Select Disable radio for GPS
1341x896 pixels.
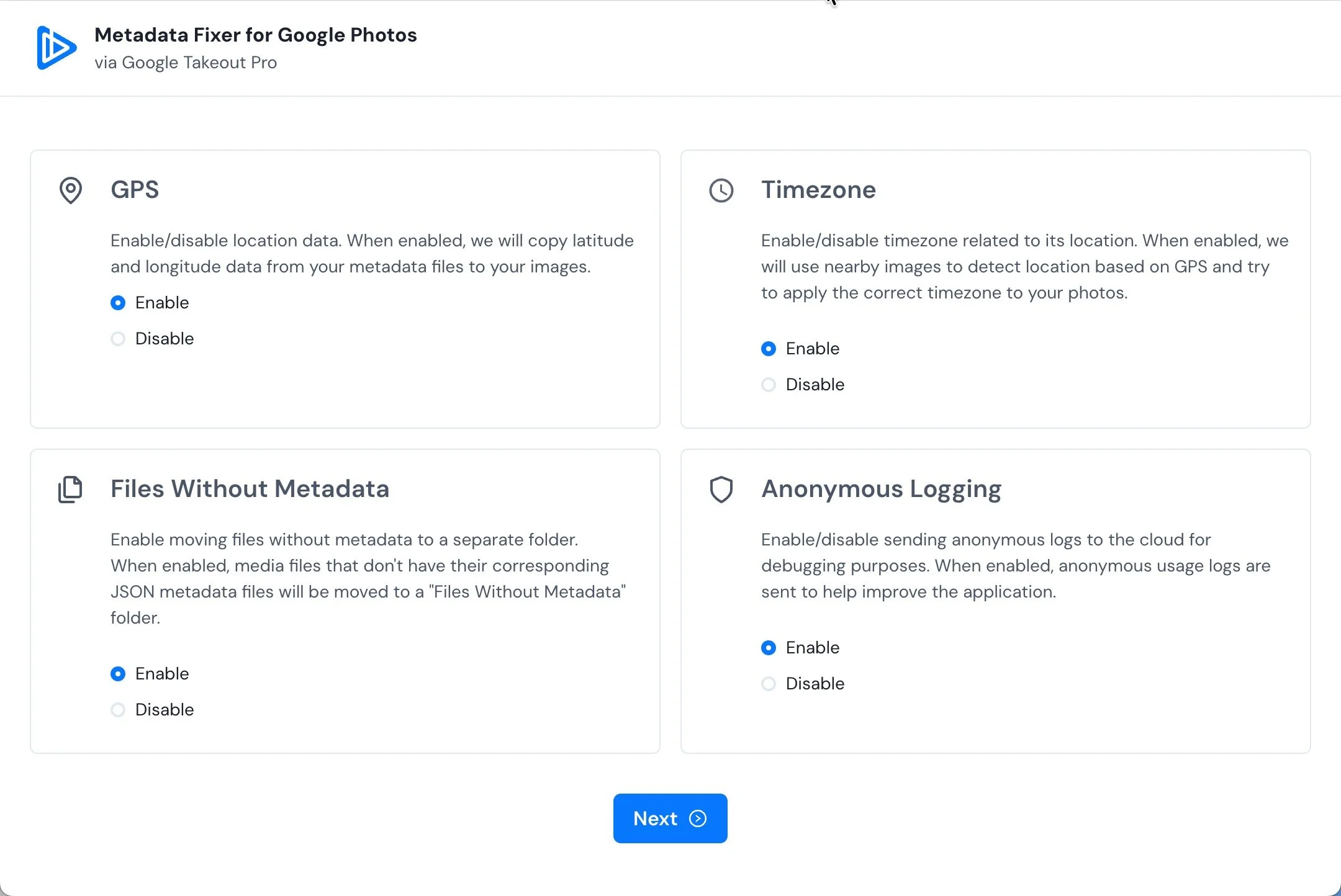118,339
